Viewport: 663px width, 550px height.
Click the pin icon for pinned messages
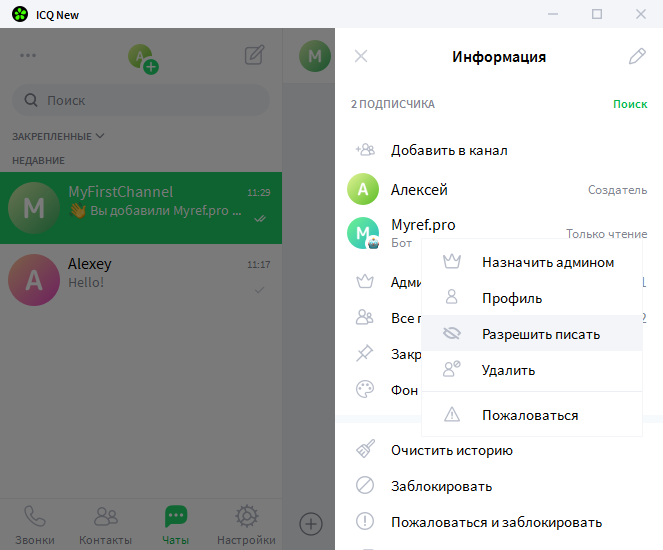coord(364,353)
